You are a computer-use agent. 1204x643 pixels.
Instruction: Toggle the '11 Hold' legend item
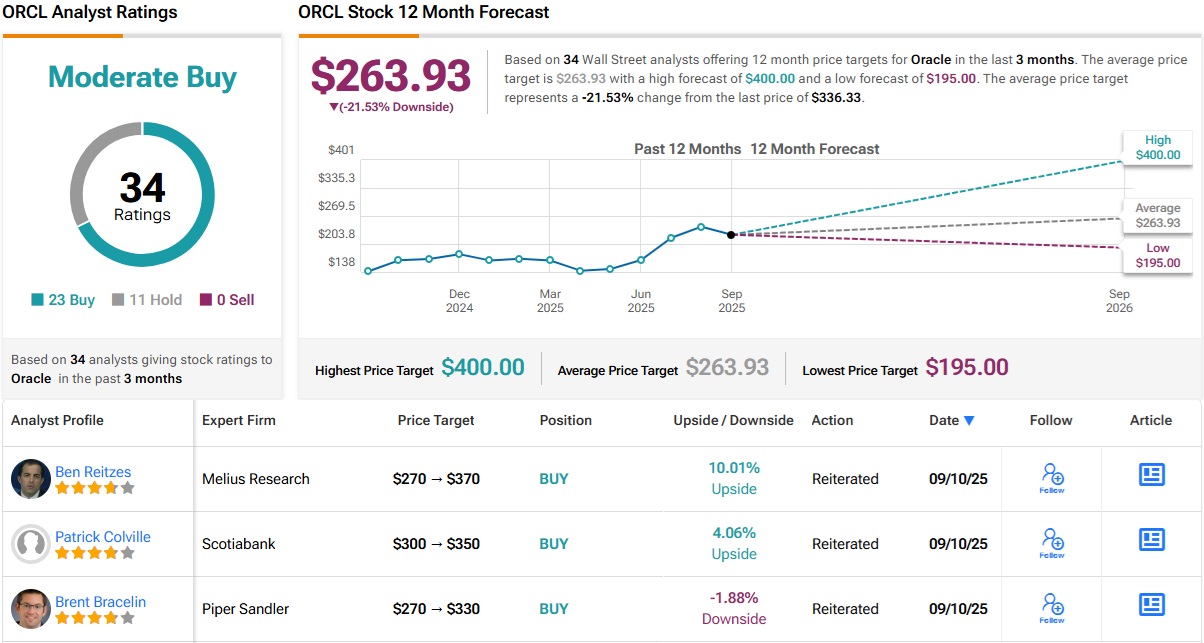coord(146,299)
